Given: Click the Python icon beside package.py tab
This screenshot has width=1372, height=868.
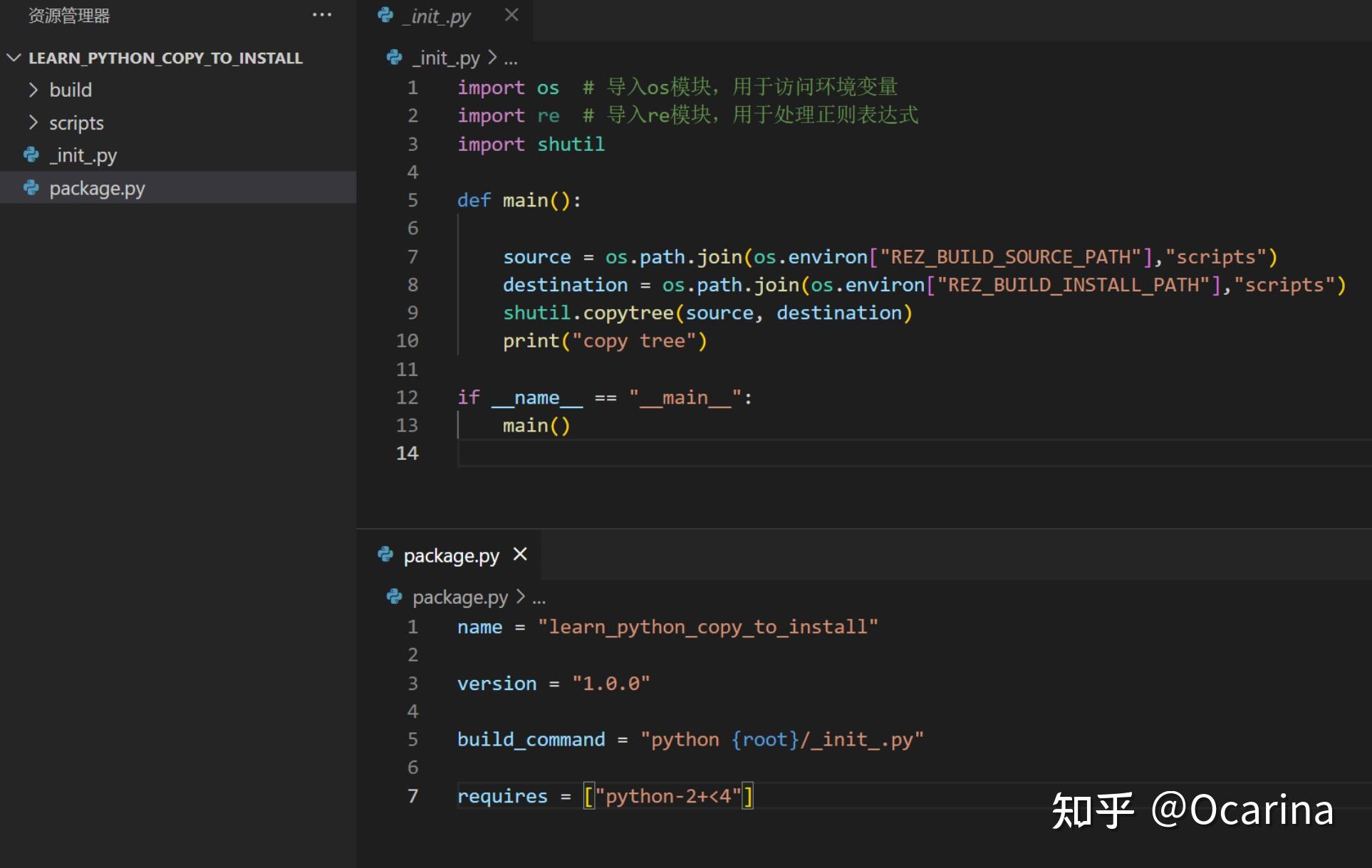Looking at the screenshot, I should pos(385,555).
